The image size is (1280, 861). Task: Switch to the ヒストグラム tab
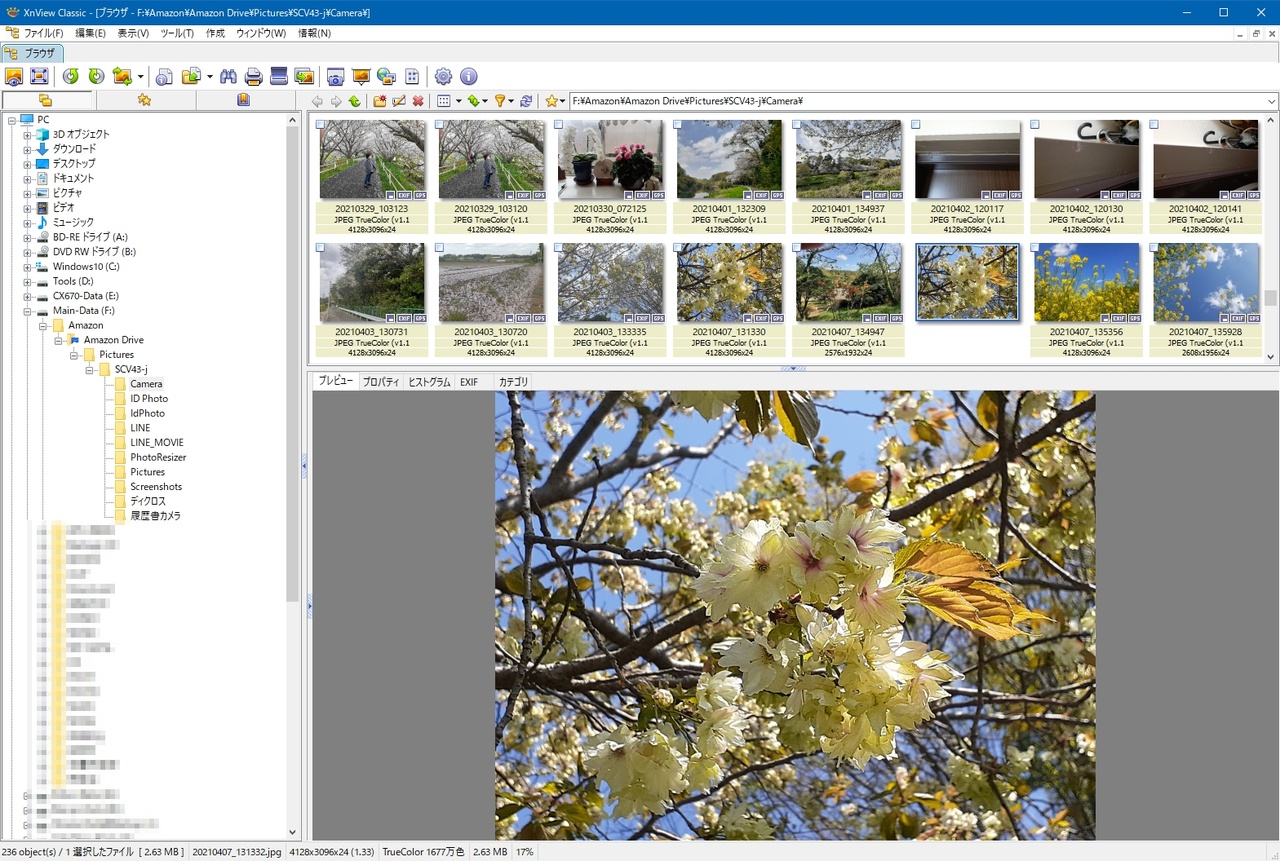pyautogui.click(x=429, y=382)
